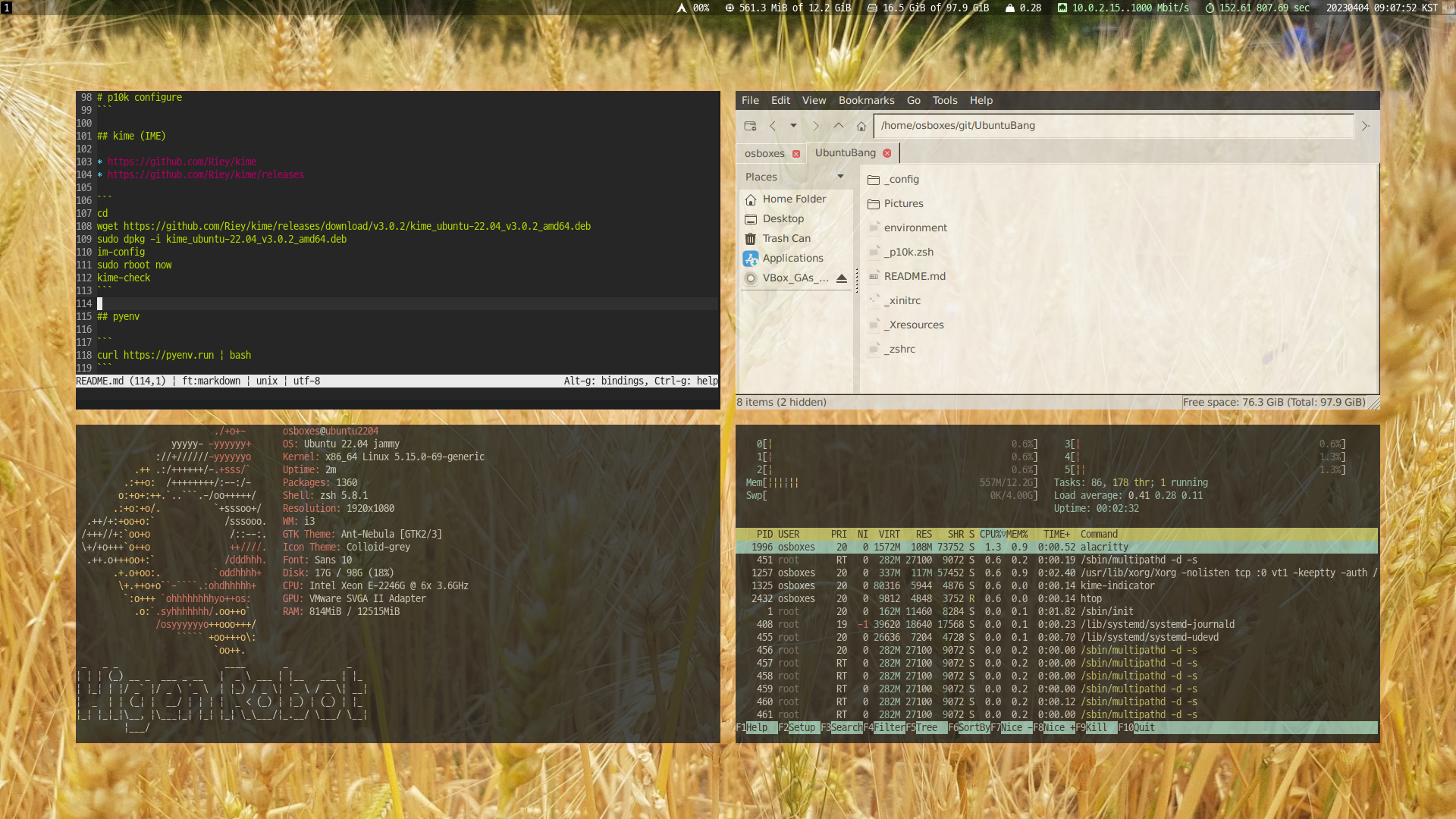
Task: Expand the Places side pane dropdown
Action: tap(840, 177)
